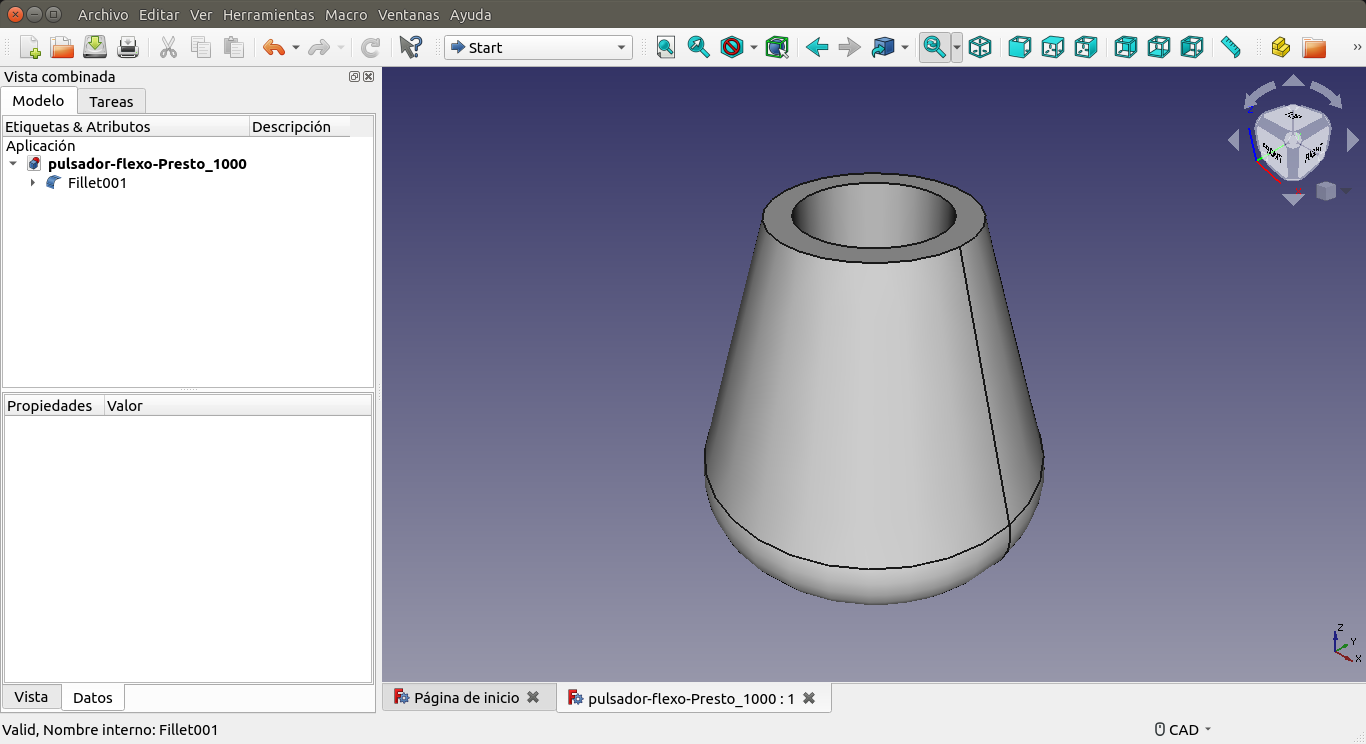Open the Start workbench dropdown

538,47
